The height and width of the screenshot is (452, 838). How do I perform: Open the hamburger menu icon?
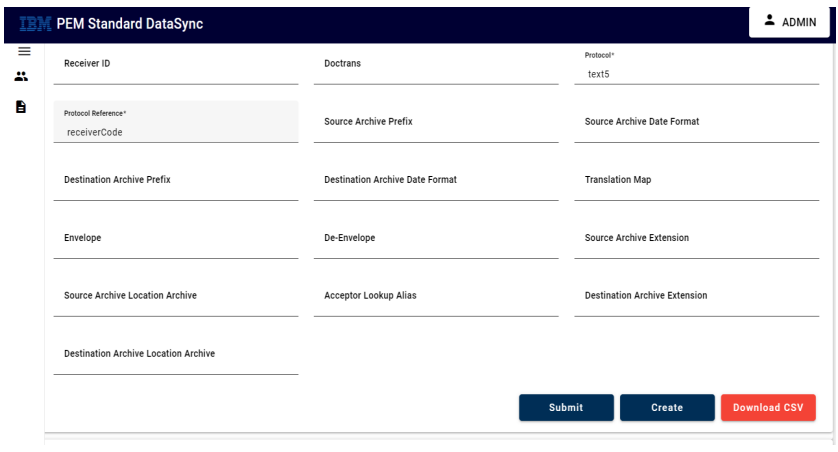pos(24,51)
